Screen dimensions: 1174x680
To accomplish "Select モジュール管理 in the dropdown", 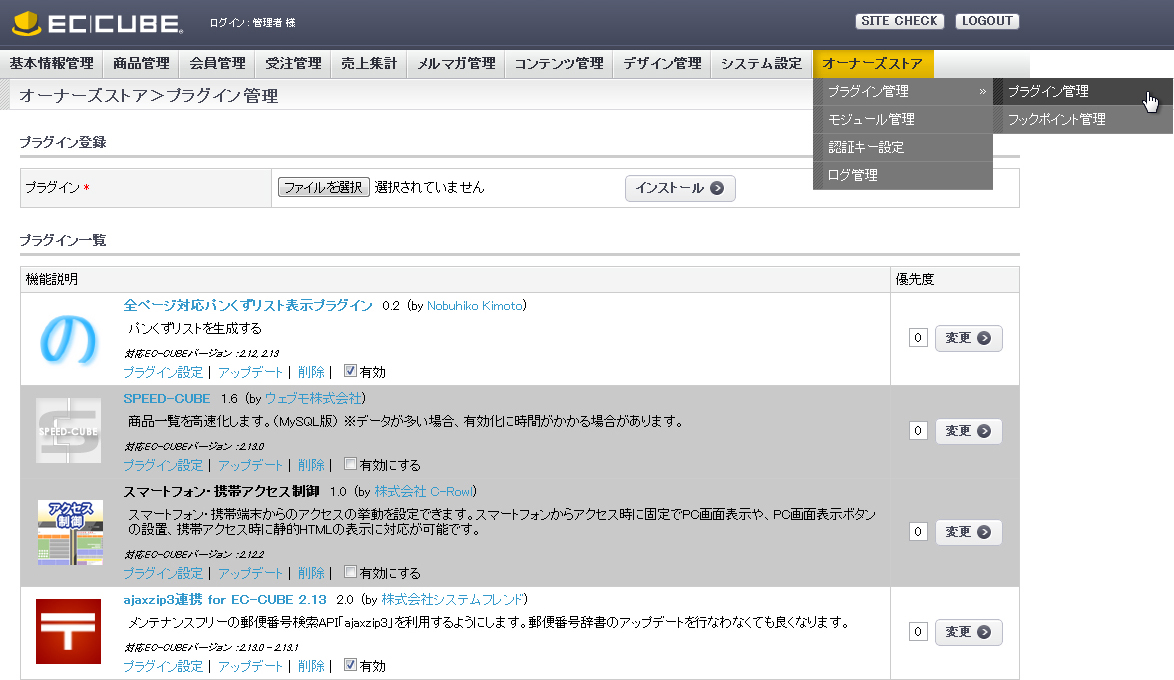I will point(871,119).
